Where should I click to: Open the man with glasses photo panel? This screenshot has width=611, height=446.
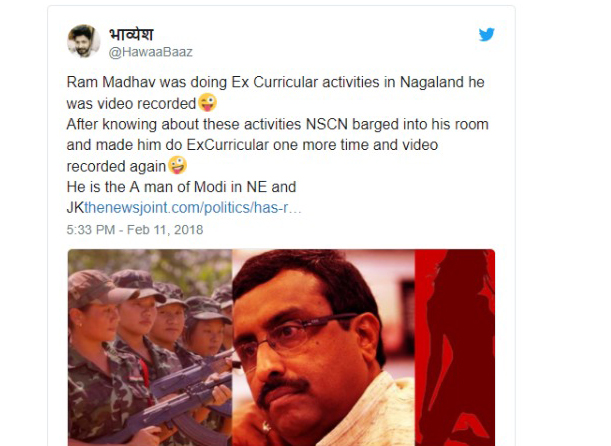pos(323,347)
